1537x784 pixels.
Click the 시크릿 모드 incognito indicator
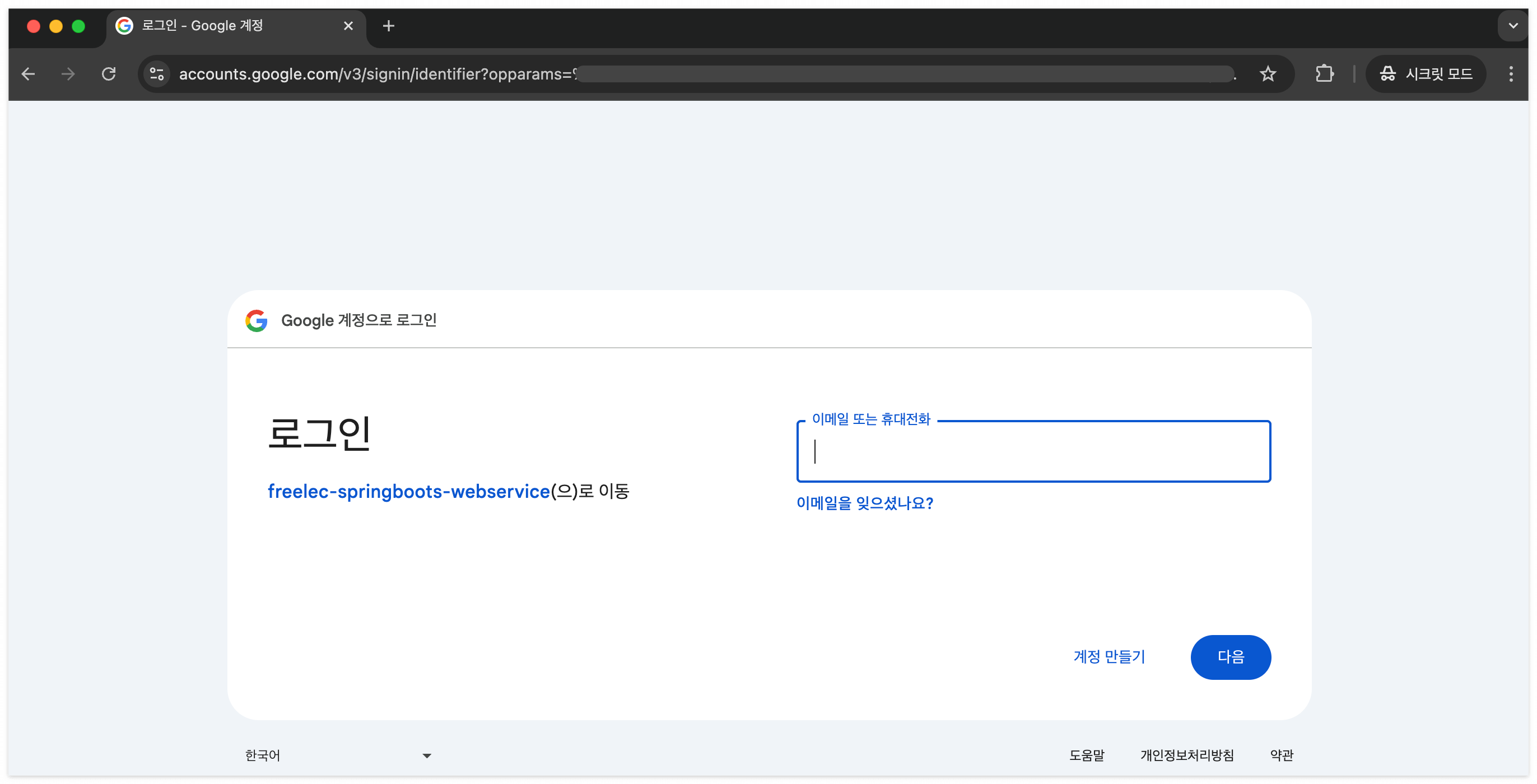[x=1426, y=74]
